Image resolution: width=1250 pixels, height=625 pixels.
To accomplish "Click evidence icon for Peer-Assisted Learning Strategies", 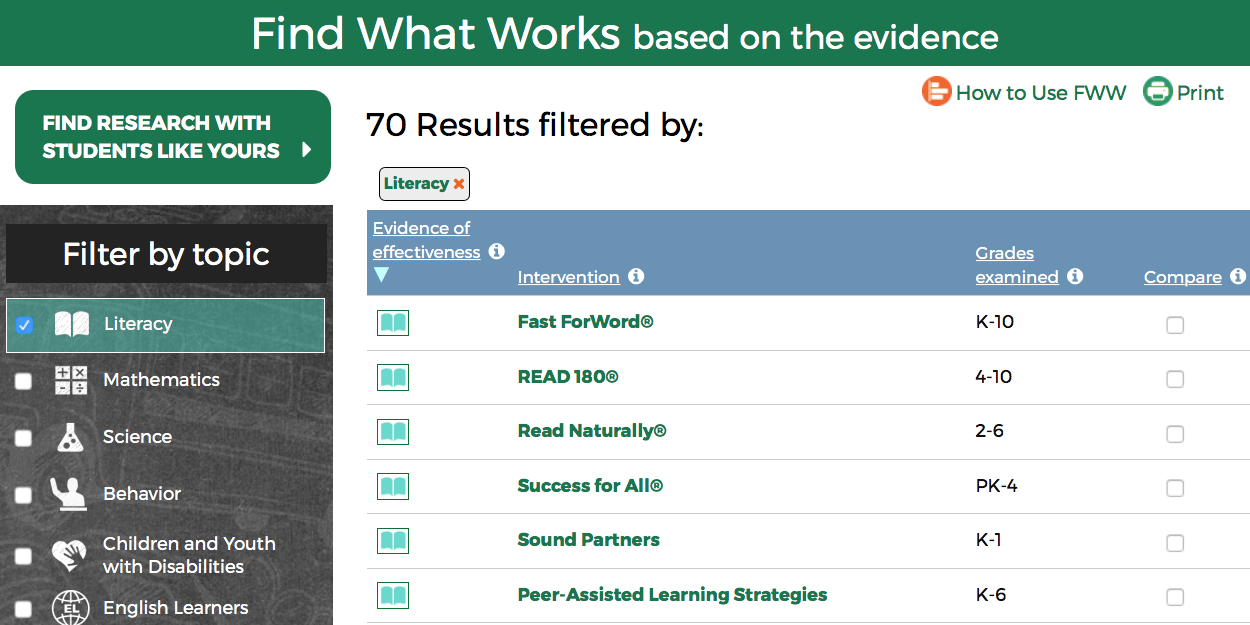I will point(393,595).
